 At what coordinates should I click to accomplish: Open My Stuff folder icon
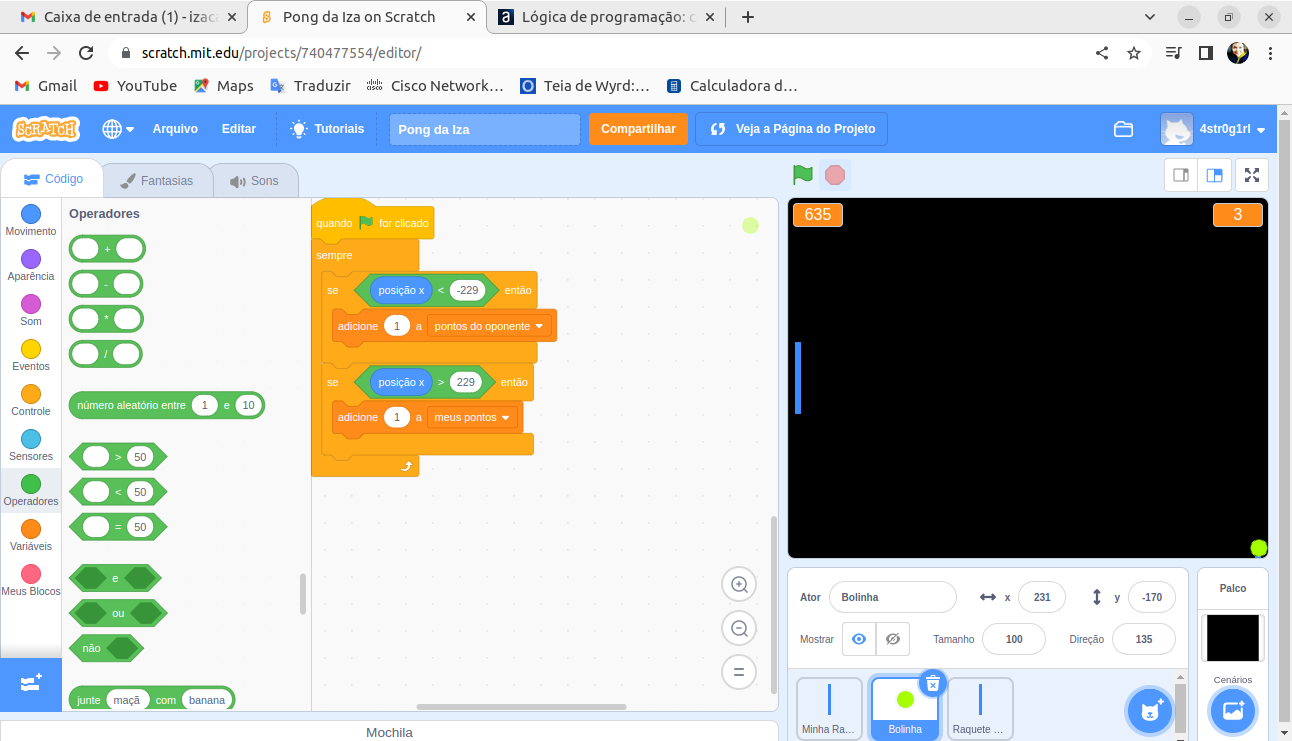pyautogui.click(x=1123, y=129)
